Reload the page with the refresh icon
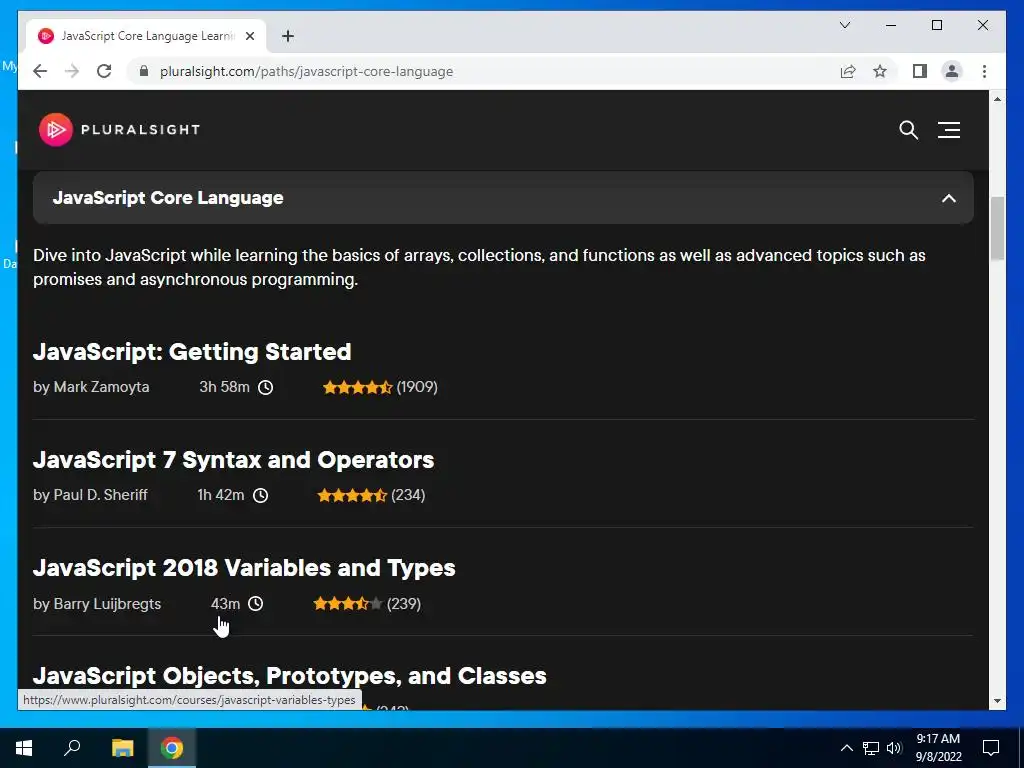The width and height of the screenshot is (1024, 768). pos(104,71)
